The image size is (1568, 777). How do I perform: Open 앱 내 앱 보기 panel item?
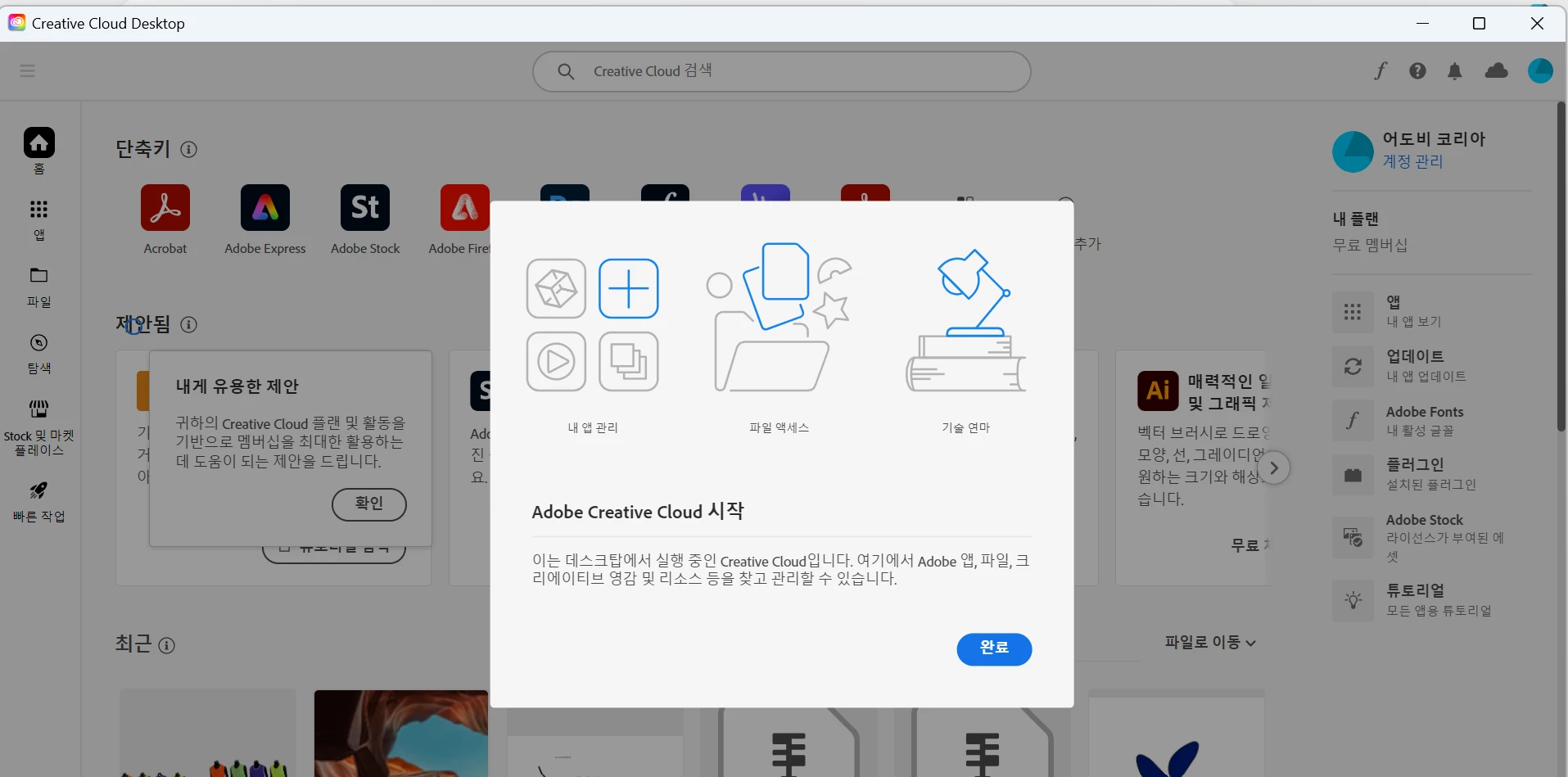(1432, 312)
